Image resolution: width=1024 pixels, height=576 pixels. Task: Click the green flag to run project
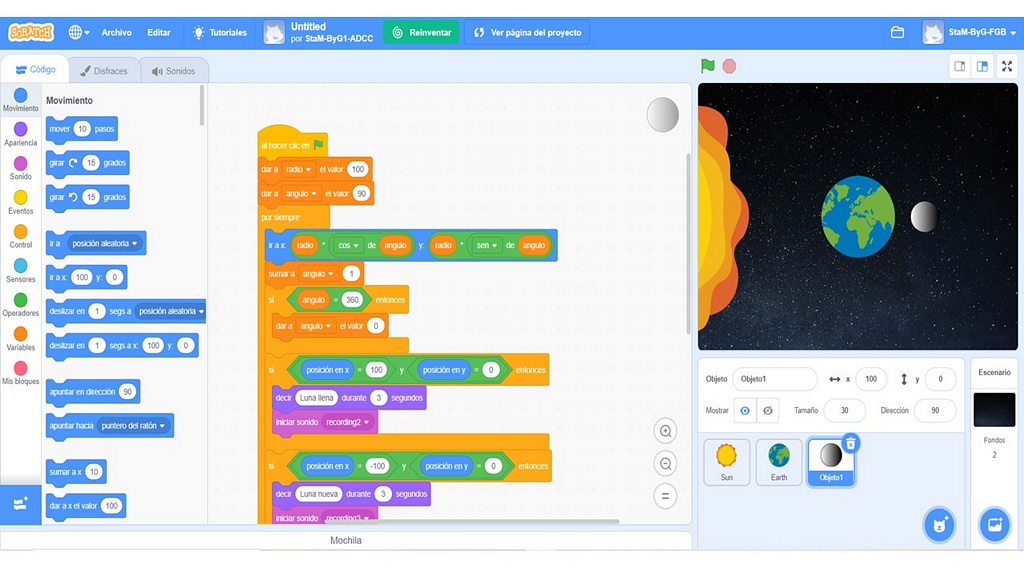click(x=708, y=66)
